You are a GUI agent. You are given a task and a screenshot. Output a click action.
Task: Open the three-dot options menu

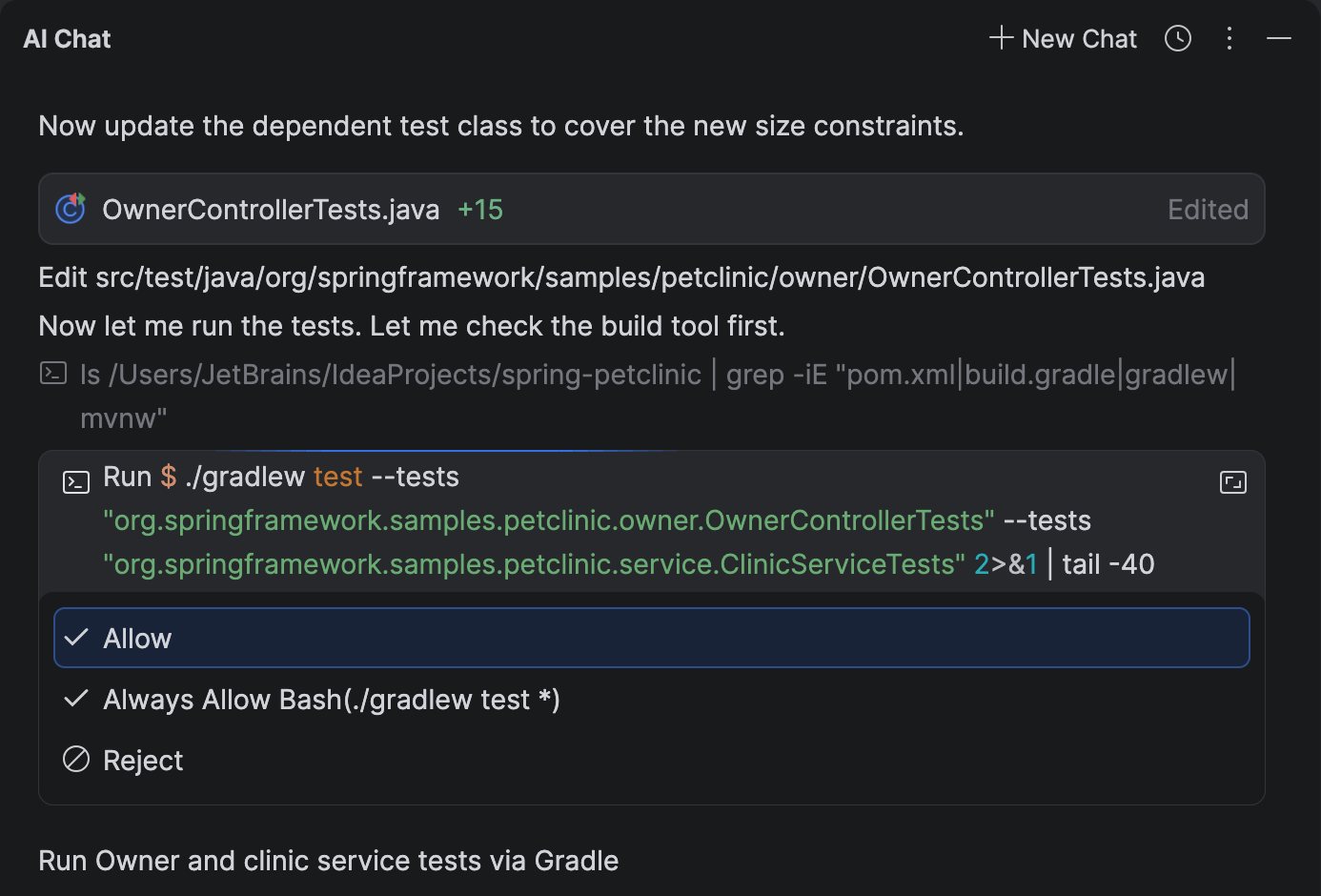[1230, 38]
